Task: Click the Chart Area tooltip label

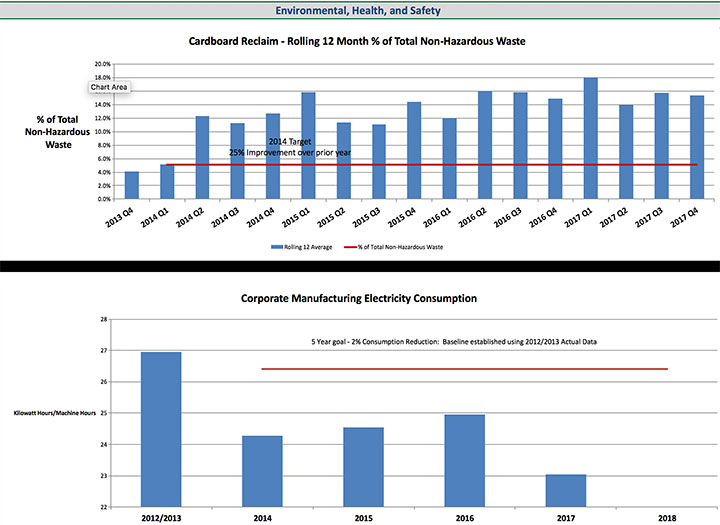Action: pos(108,88)
